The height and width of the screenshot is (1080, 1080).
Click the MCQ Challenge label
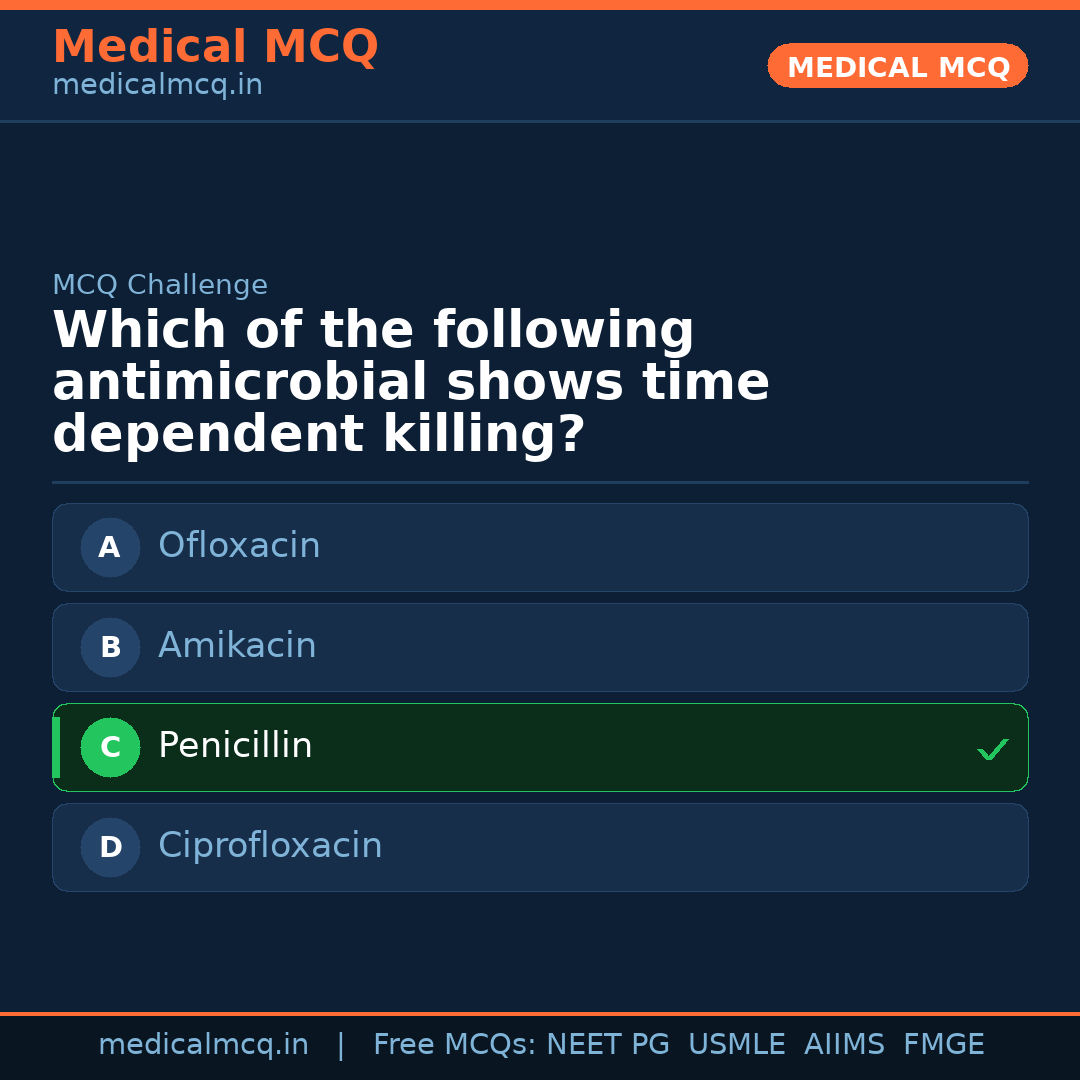pos(160,285)
